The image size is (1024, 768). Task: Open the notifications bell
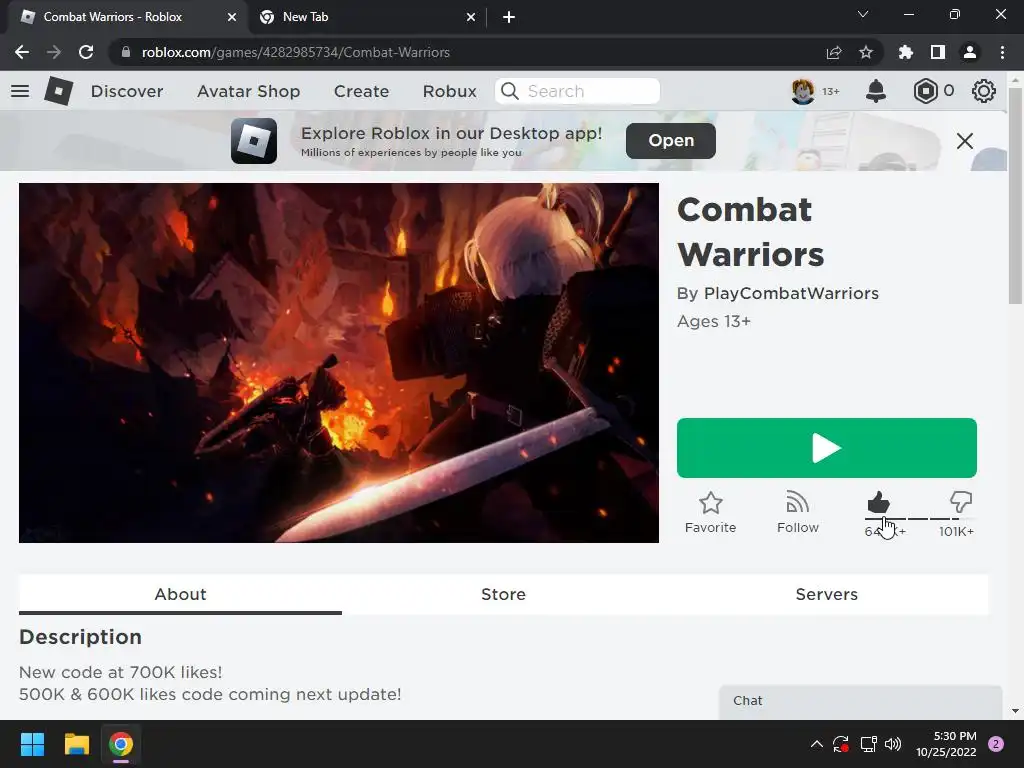click(876, 91)
